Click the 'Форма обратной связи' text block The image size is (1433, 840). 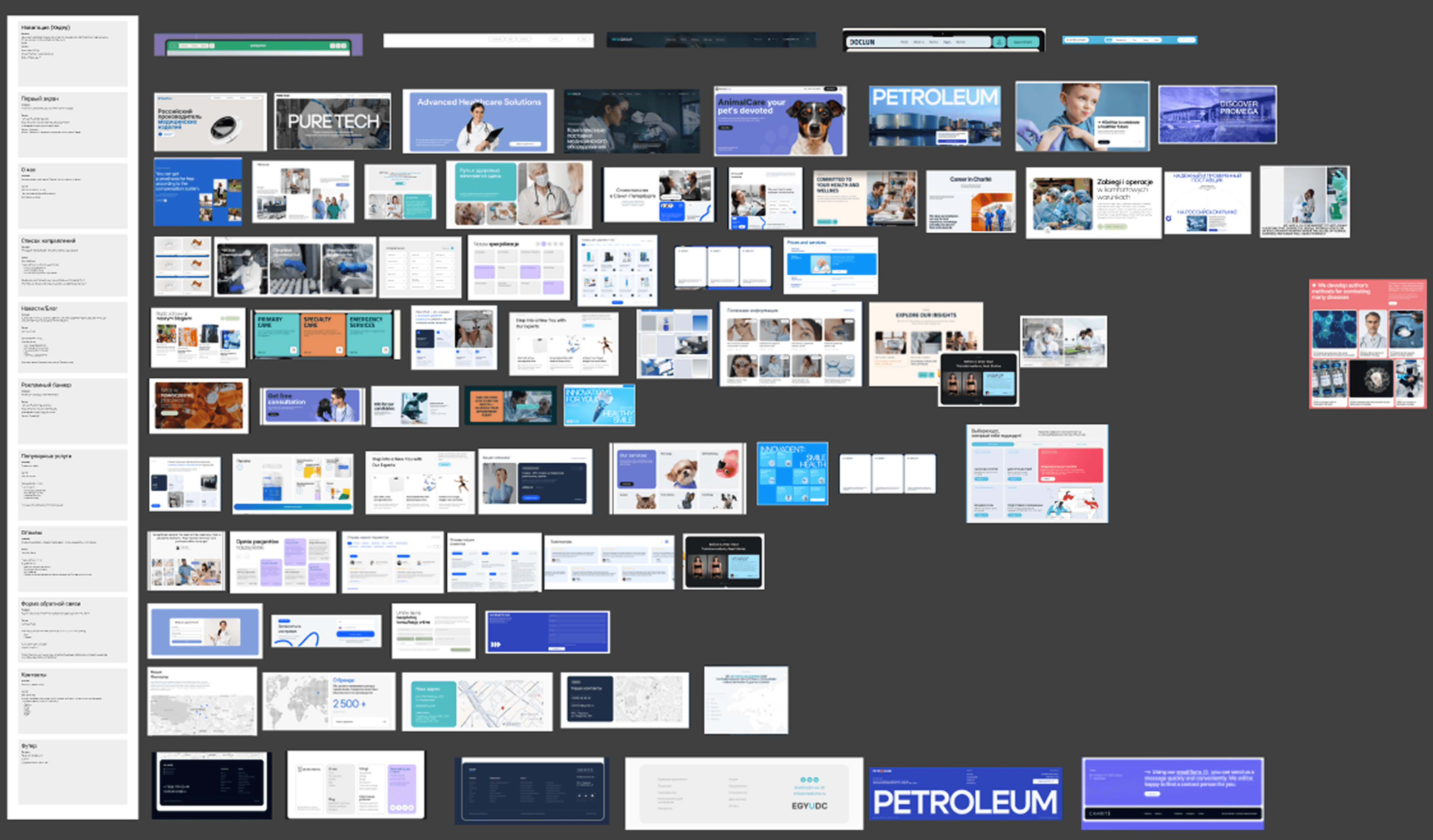tap(73, 630)
